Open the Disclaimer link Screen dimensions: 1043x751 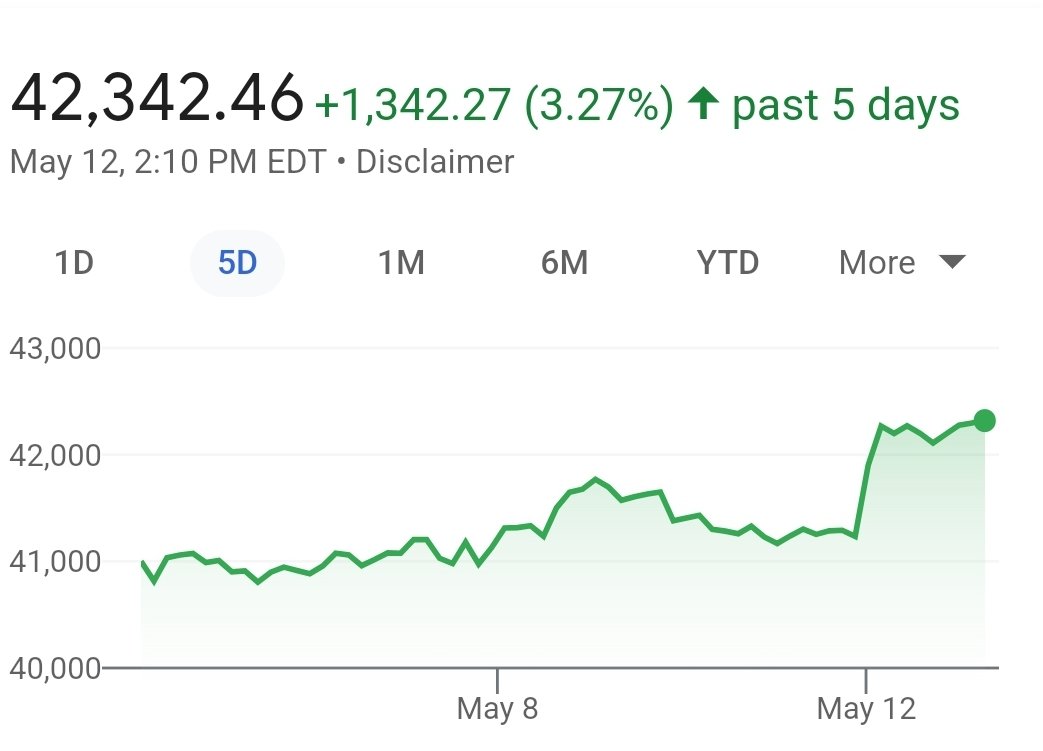435,161
